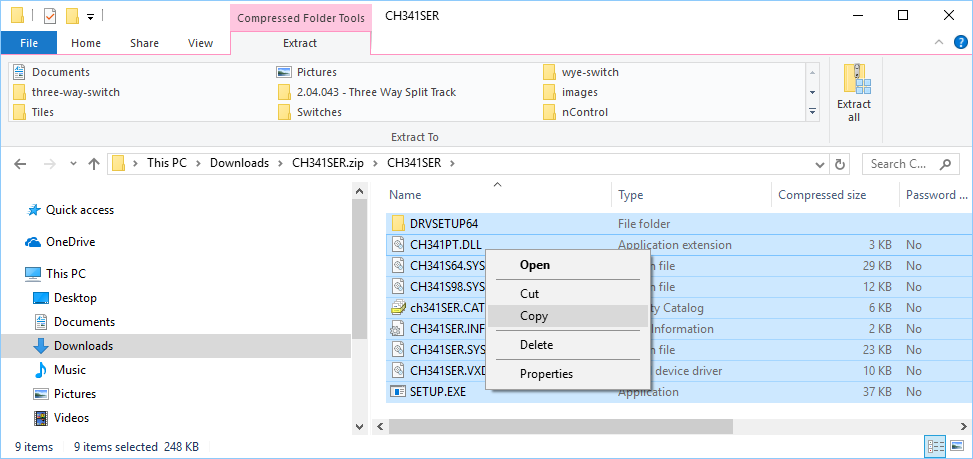
Task: Collapse the ribbon with the chevron
Action: tap(939, 43)
